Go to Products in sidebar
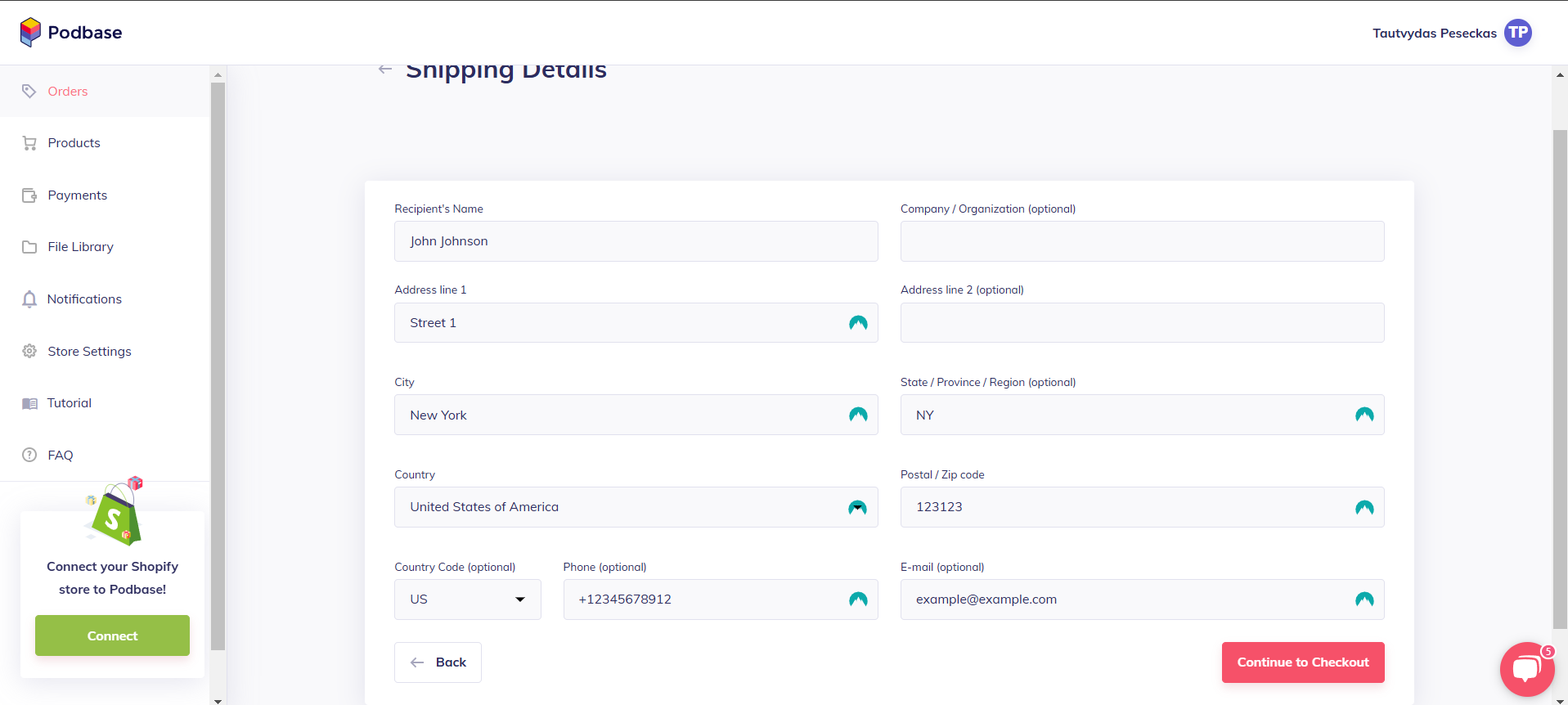Viewport: 1568px width, 705px height. [x=74, y=143]
